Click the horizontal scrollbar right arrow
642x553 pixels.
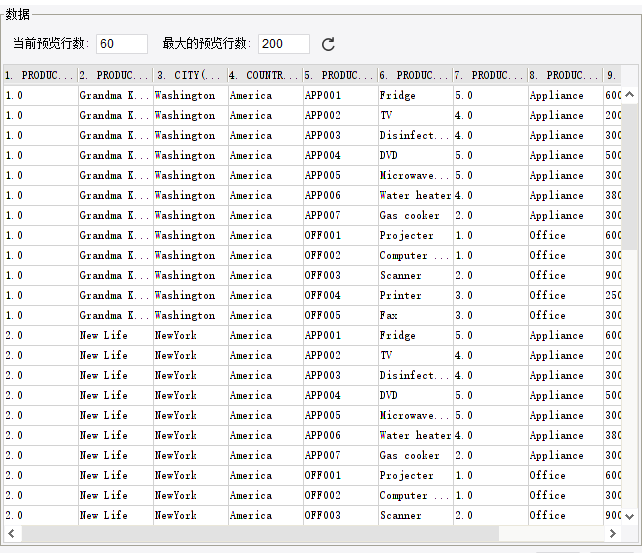pos(613,533)
